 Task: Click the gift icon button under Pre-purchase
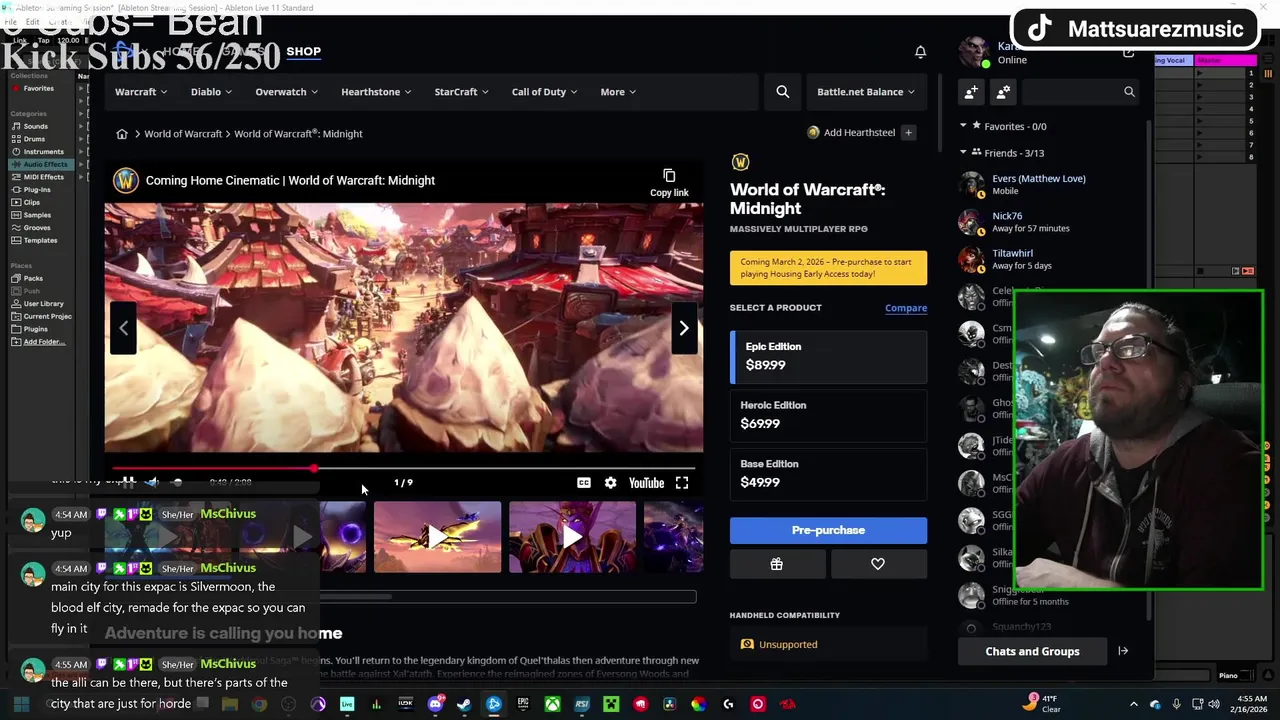(x=777, y=564)
